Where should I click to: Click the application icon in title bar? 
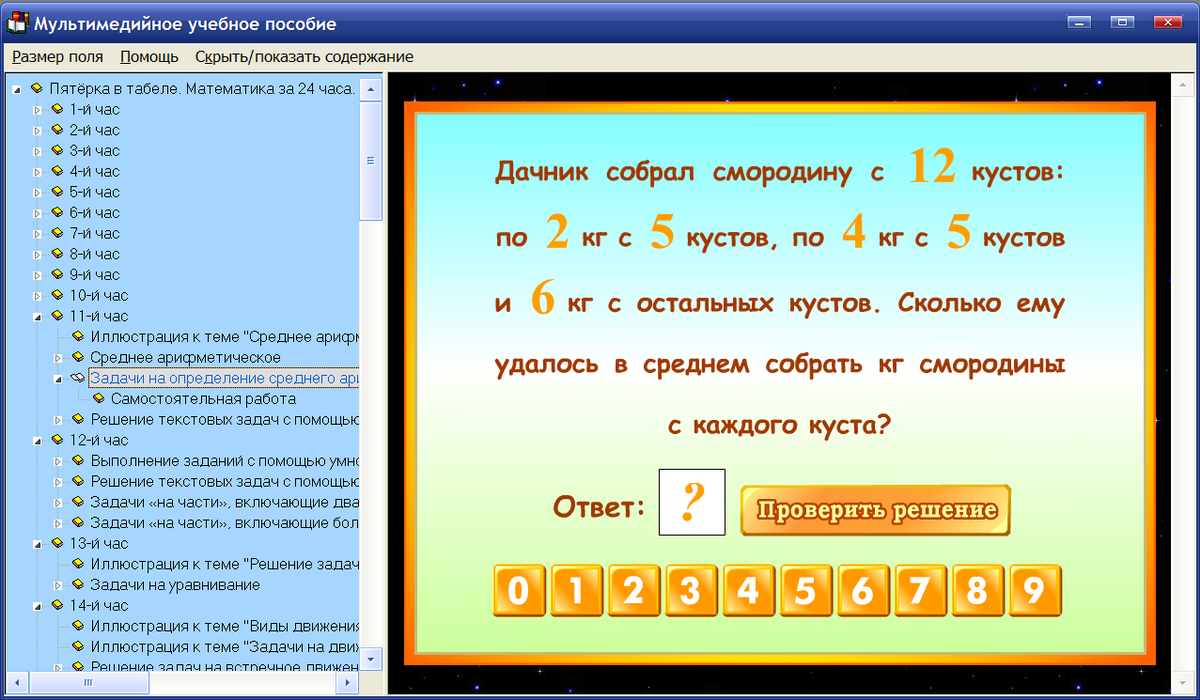[x=17, y=22]
